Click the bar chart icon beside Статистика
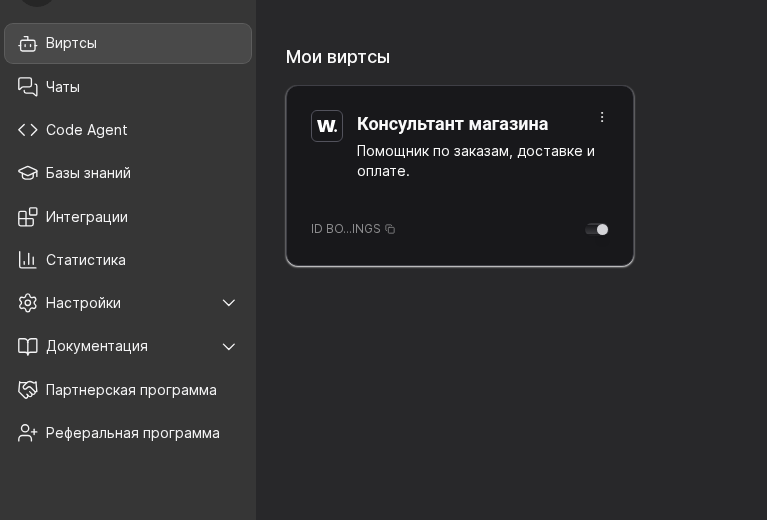This screenshot has height=520, width=767. (x=27, y=260)
